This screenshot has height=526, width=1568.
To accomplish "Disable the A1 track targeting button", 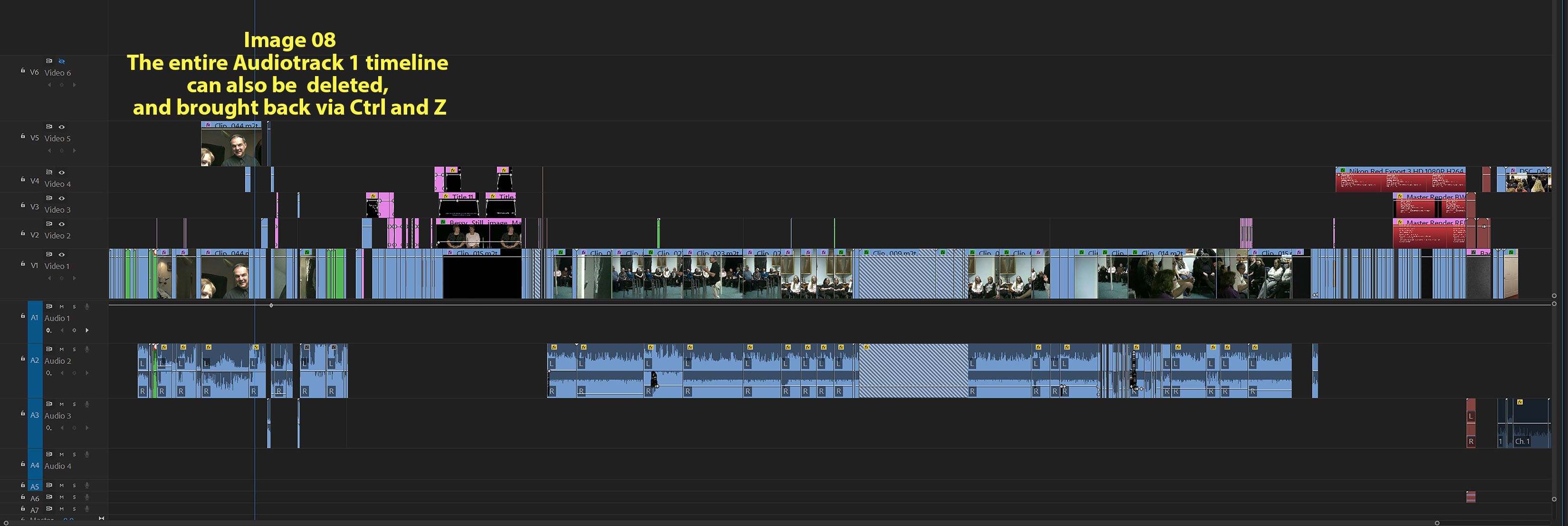I will pos(35,318).
